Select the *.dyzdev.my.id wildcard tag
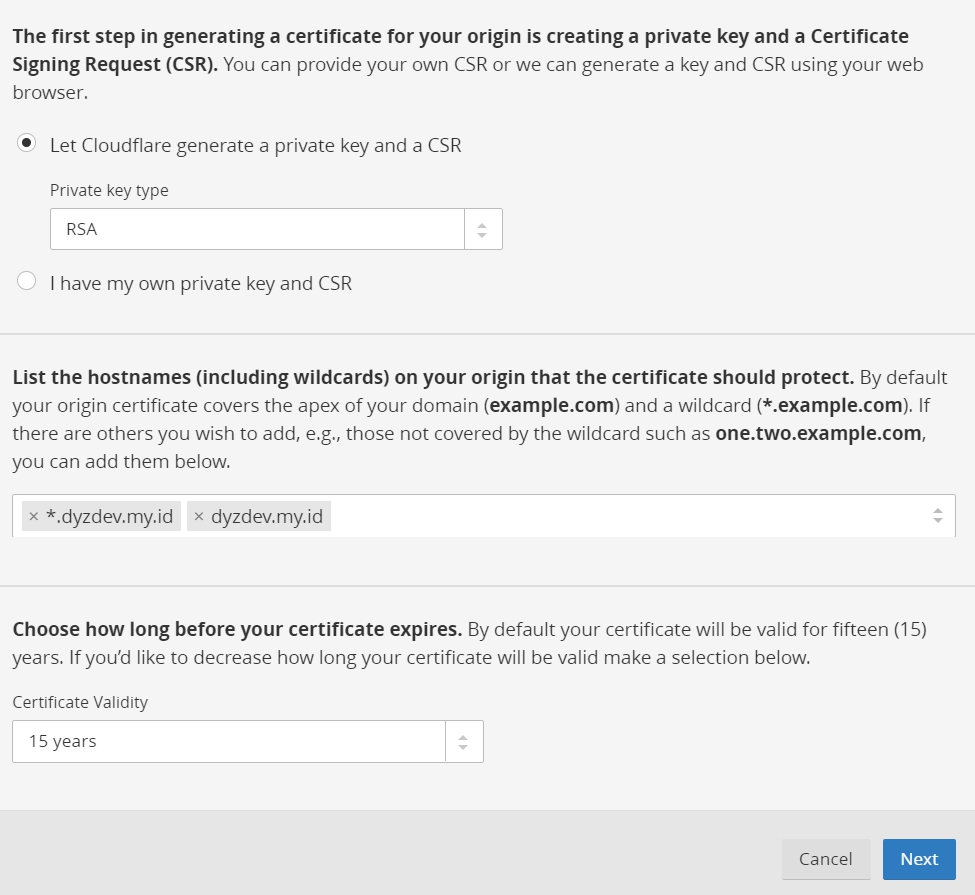Viewport: 975px width, 895px height. point(109,517)
